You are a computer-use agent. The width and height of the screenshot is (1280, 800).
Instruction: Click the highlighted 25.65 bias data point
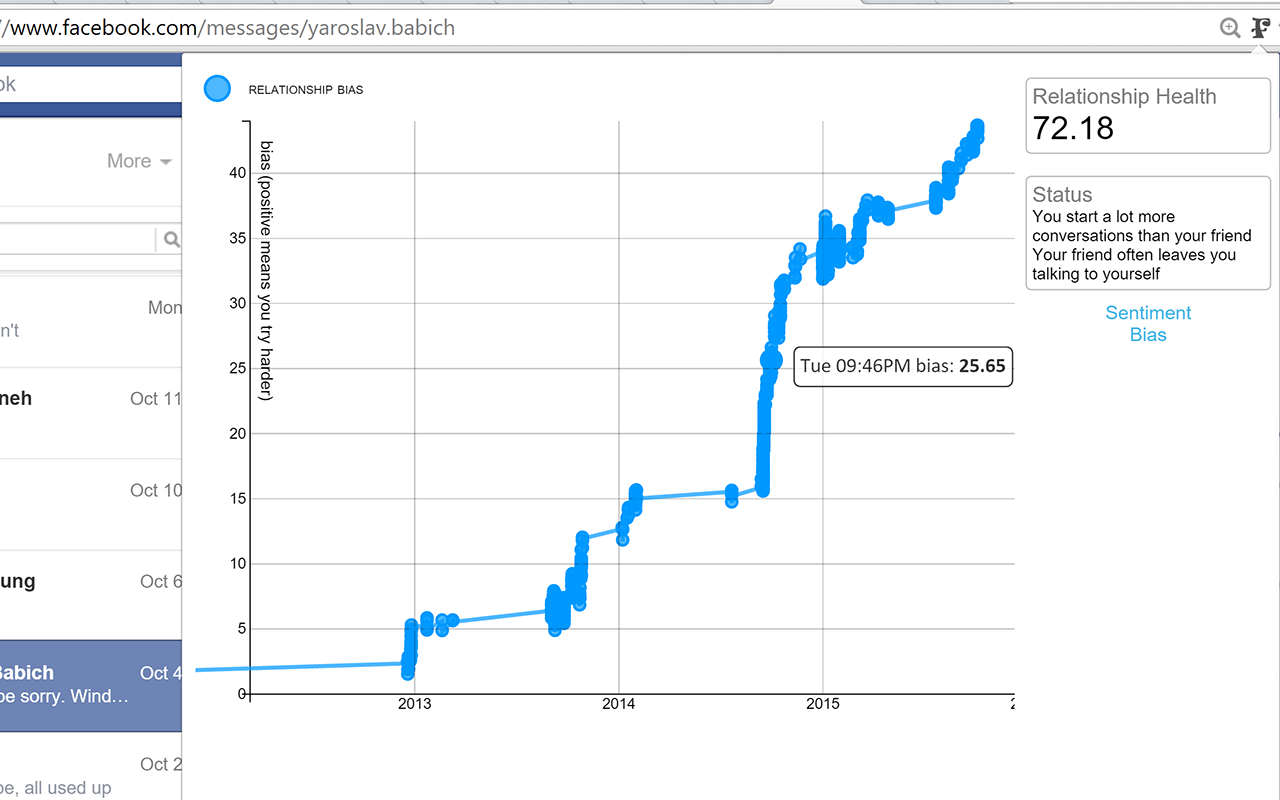771,361
